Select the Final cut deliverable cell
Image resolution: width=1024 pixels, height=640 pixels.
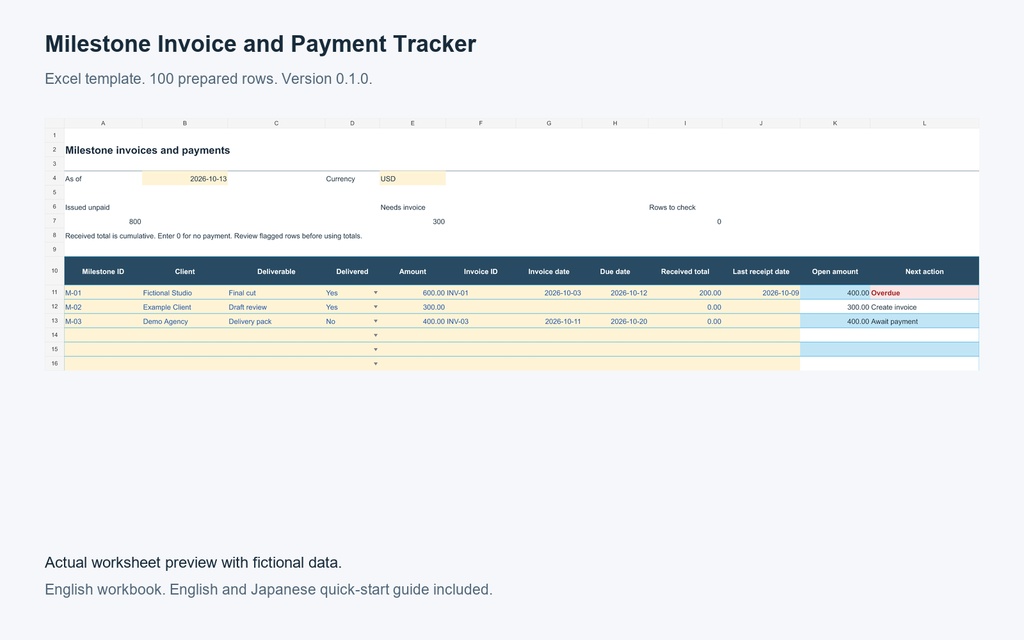click(x=276, y=293)
